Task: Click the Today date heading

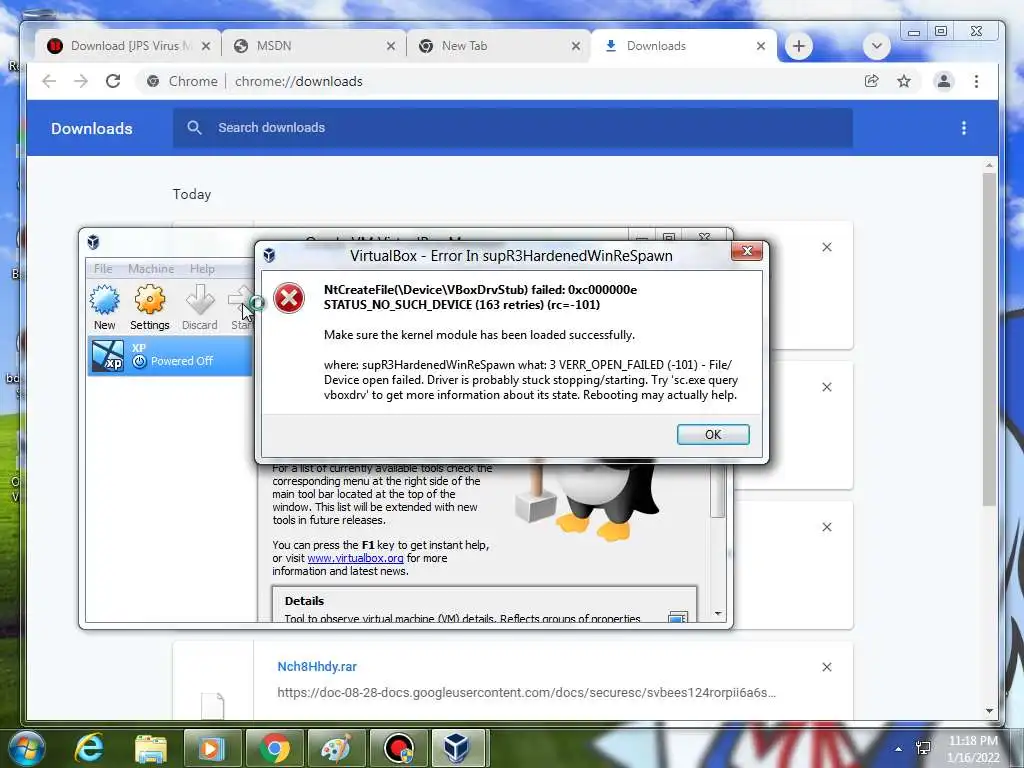Action: [x=192, y=194]
